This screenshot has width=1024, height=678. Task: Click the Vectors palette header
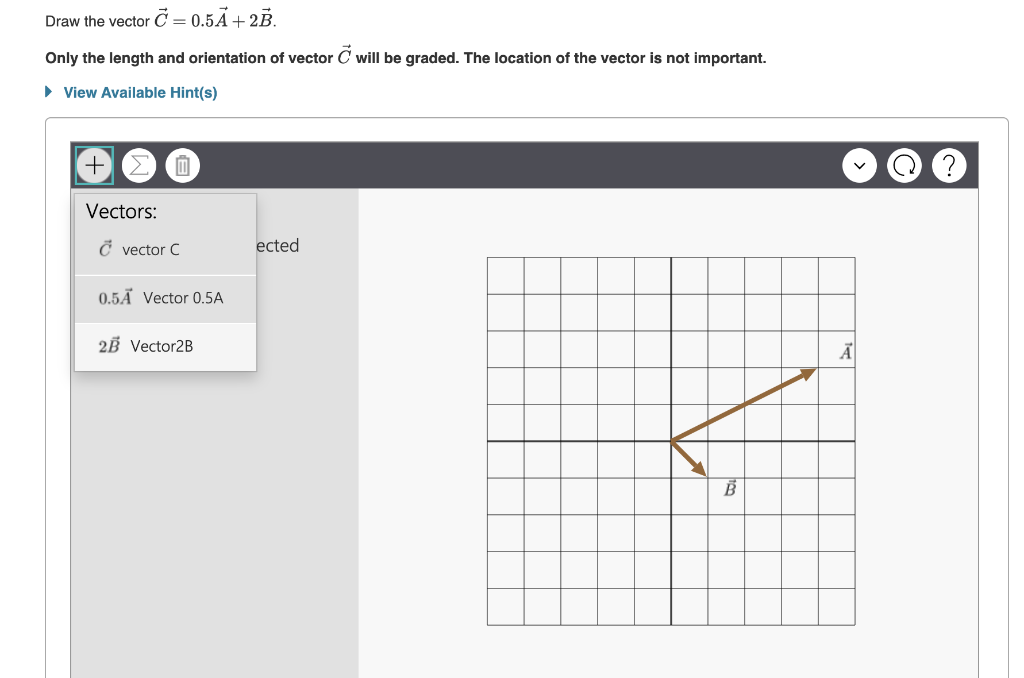tap(121, 211)
